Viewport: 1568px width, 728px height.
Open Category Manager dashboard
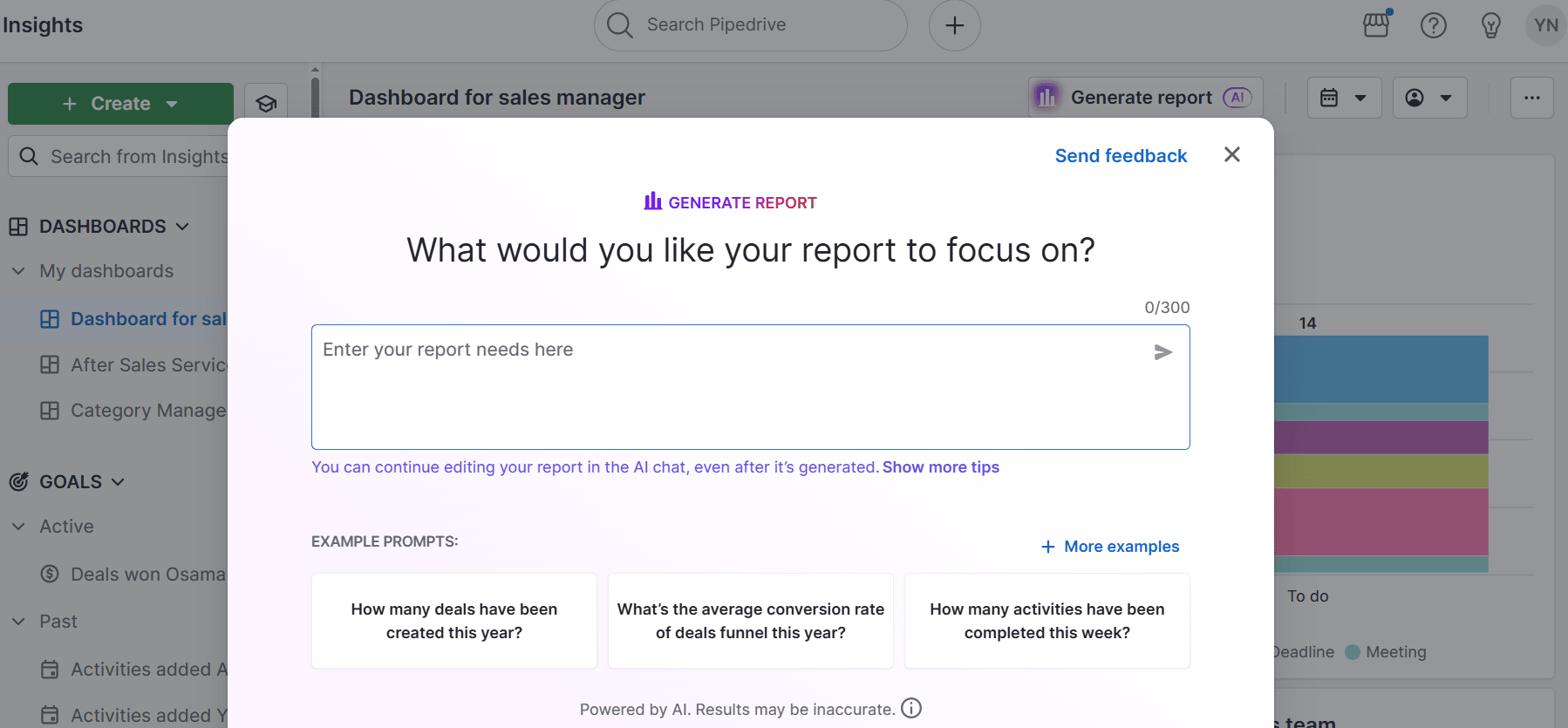coord(134,411)
